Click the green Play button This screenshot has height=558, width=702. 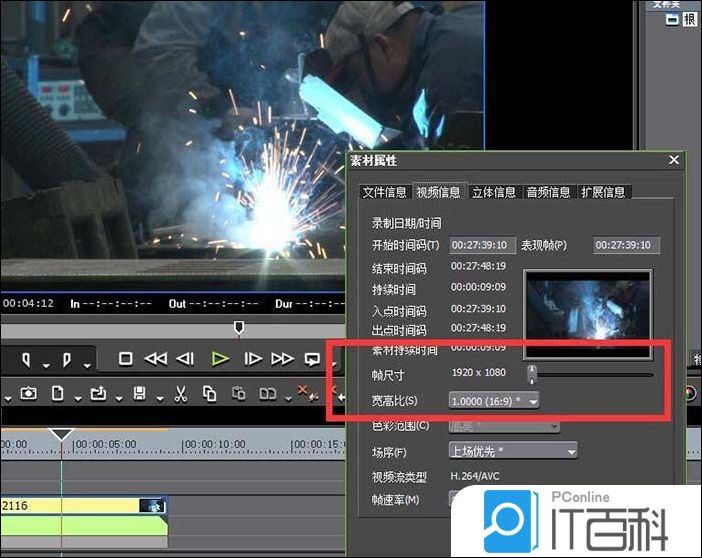coord(221,358)
